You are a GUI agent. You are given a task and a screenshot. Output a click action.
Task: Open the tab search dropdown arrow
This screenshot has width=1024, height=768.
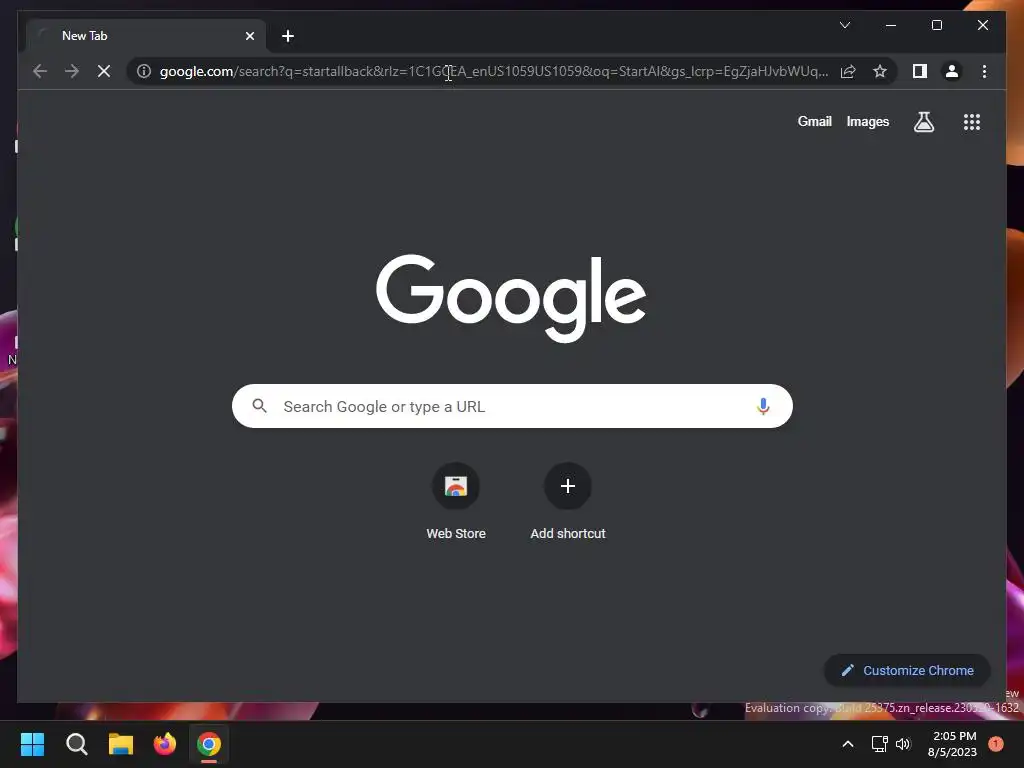[844, 25]
